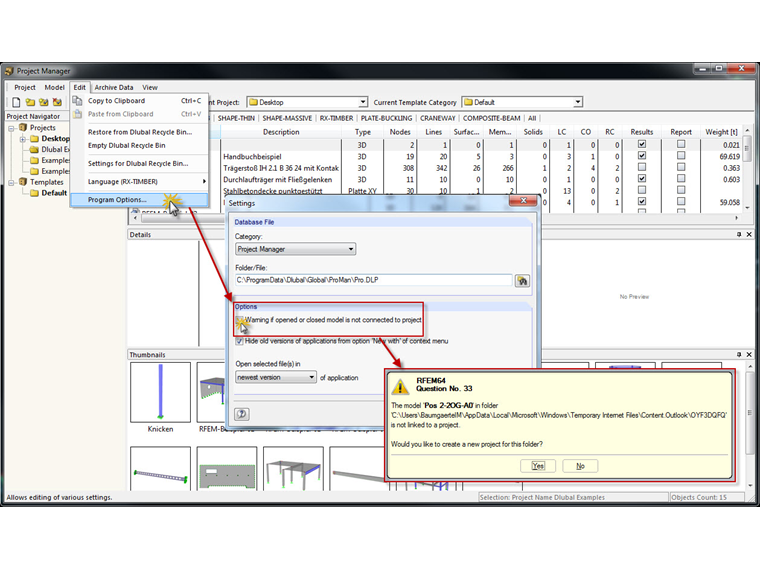Click Yes in the RFEM64 question dialog
The height and width of the screenshot is (570, 760).
pyautogui.click(x=538, y=466)
